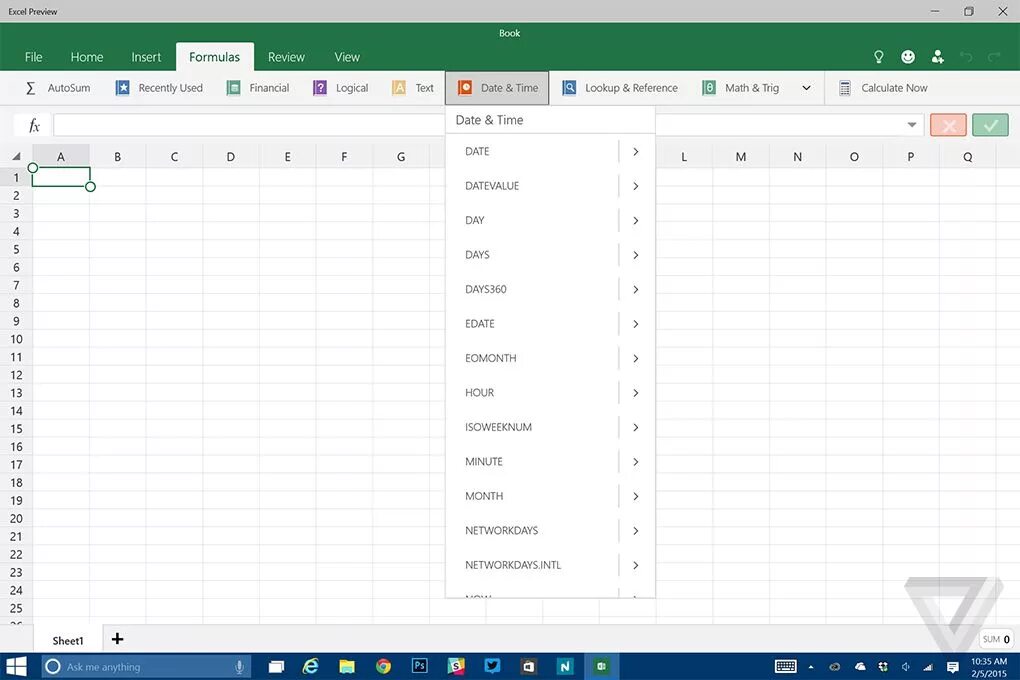The width and height of the screenshot is (1020, 680).
Task: Select the Sheet1 tab
Action: pyautogui.click(x=68, y=640)
